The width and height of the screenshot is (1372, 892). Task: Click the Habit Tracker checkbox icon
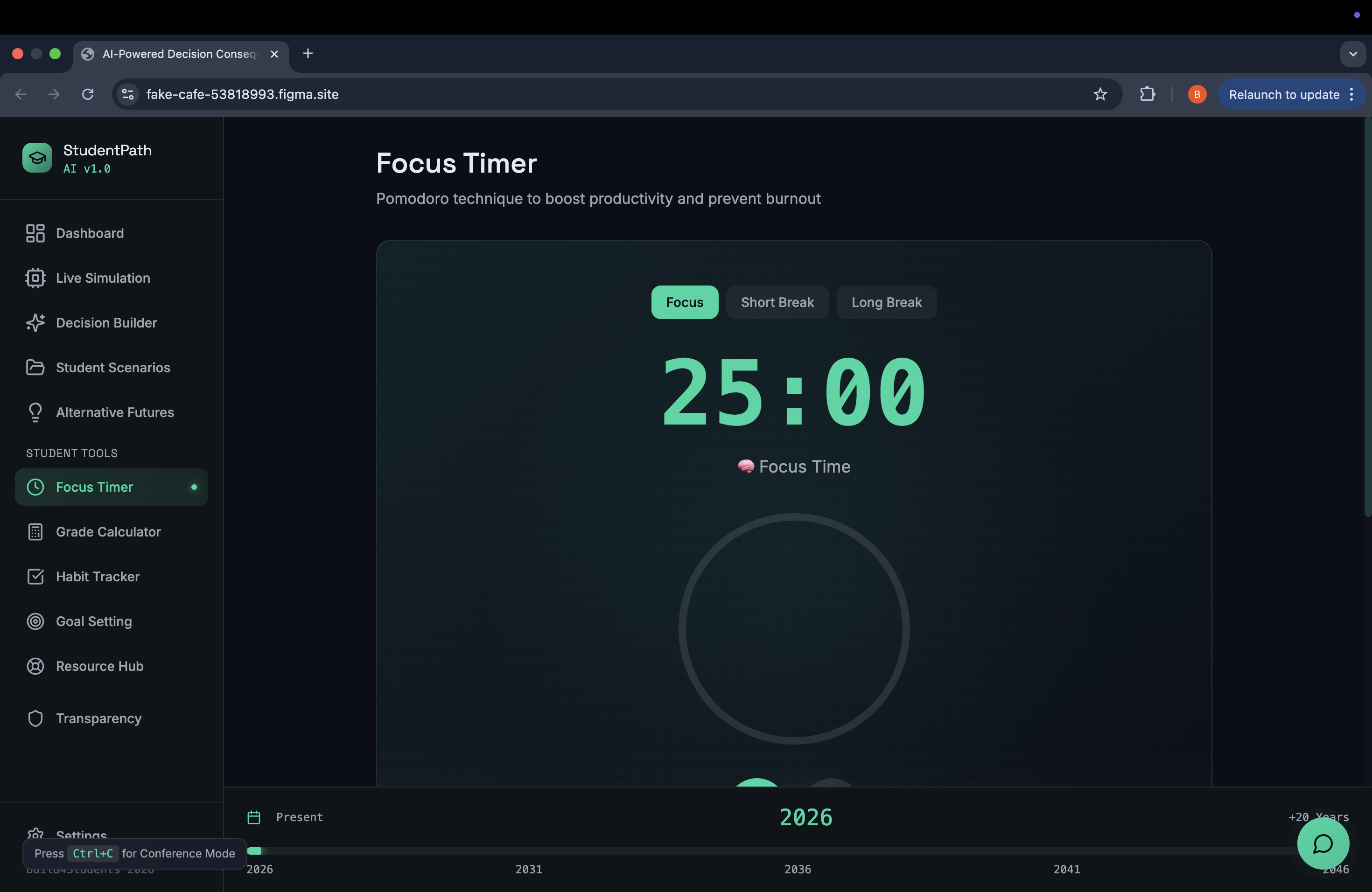(x=35, y=577)
